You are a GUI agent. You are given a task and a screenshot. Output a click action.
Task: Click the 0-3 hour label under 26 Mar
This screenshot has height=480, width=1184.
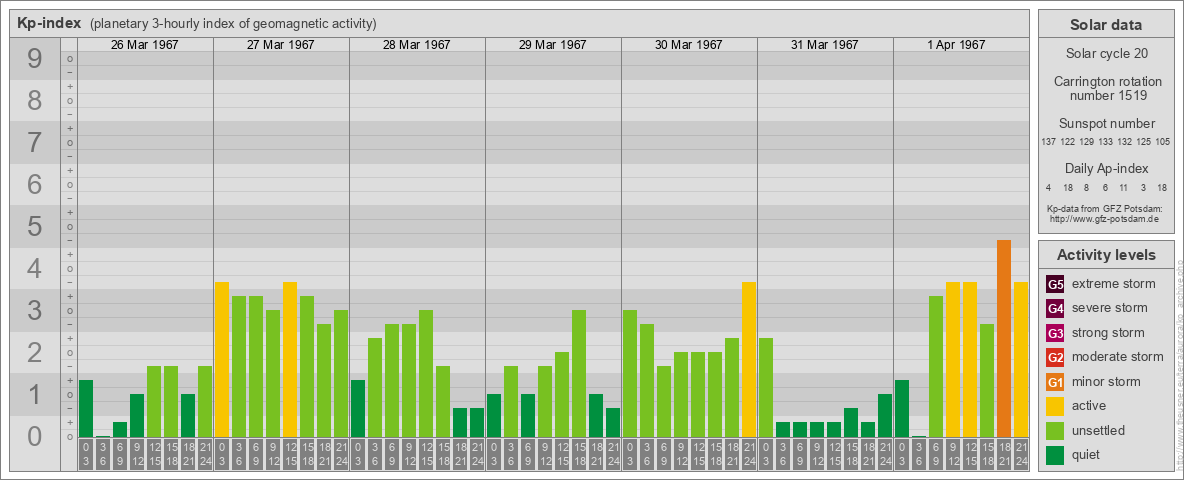pyautogui.click(x=86, y=455)
